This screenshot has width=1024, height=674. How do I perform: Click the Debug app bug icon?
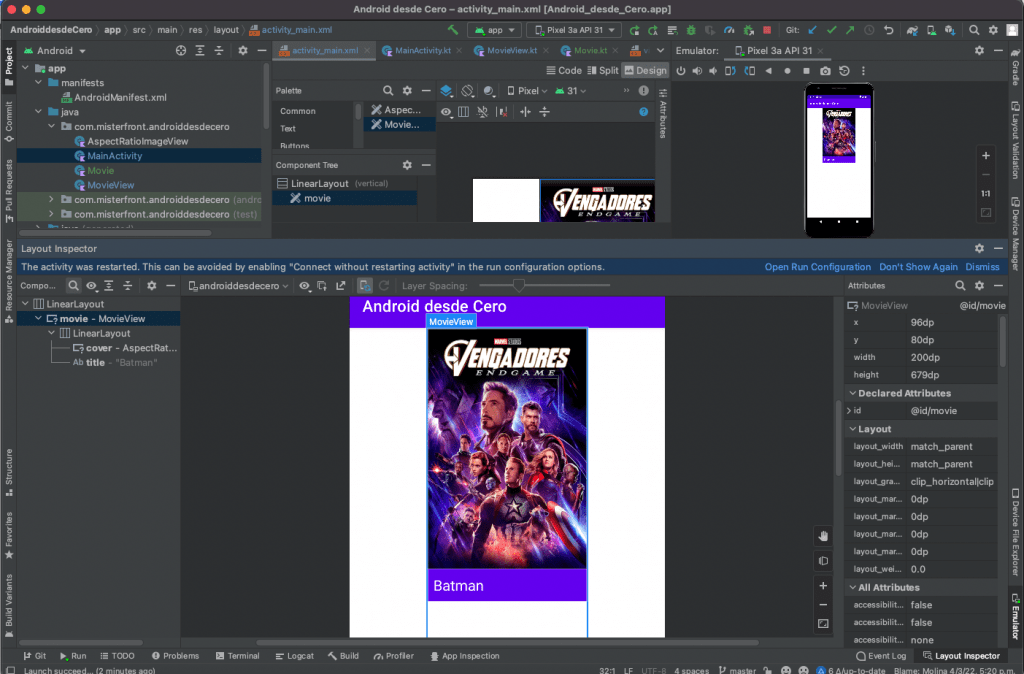click(x=691, y=30)
